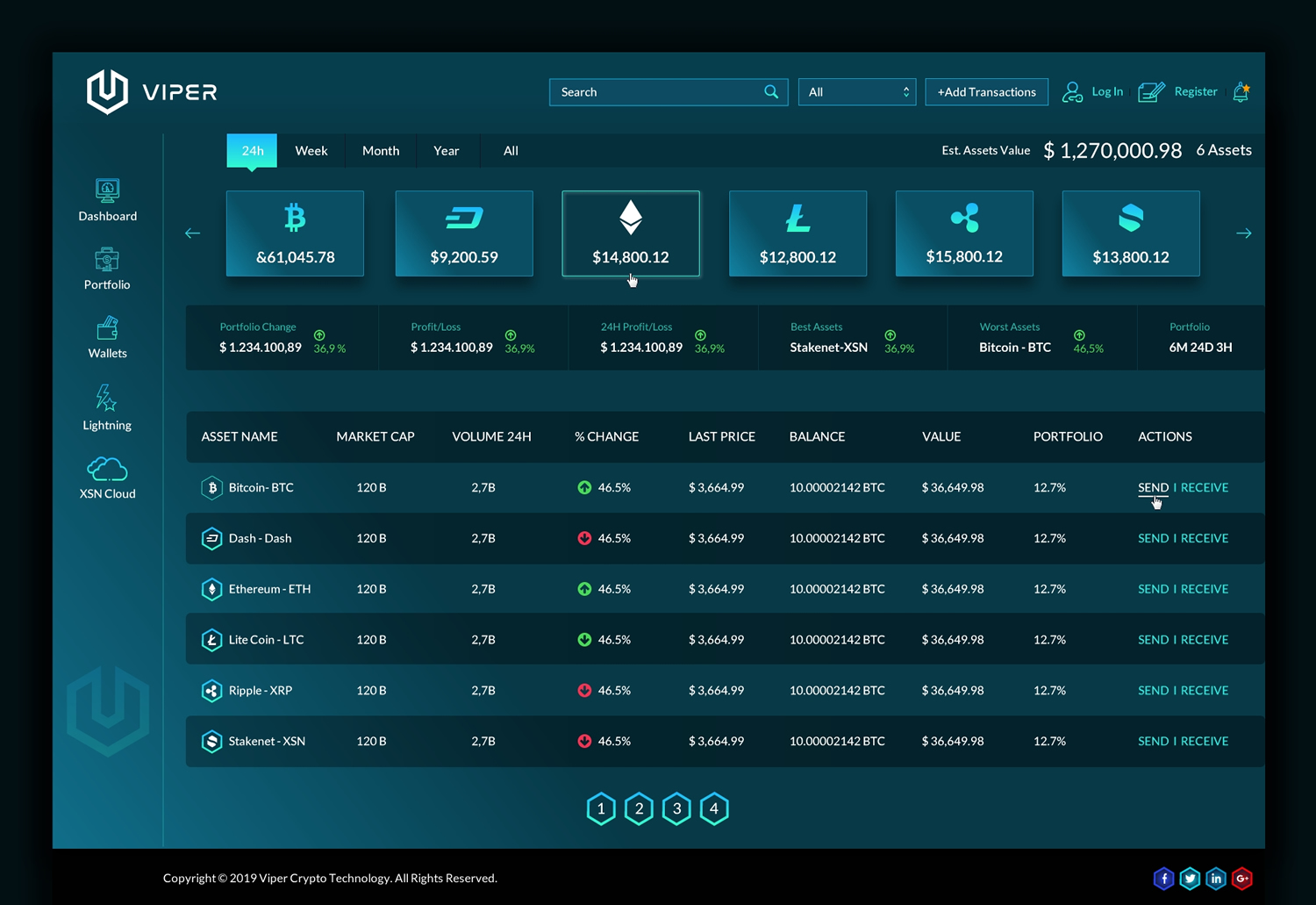Click Dash hexagon icon in table

tap(211, 538)
